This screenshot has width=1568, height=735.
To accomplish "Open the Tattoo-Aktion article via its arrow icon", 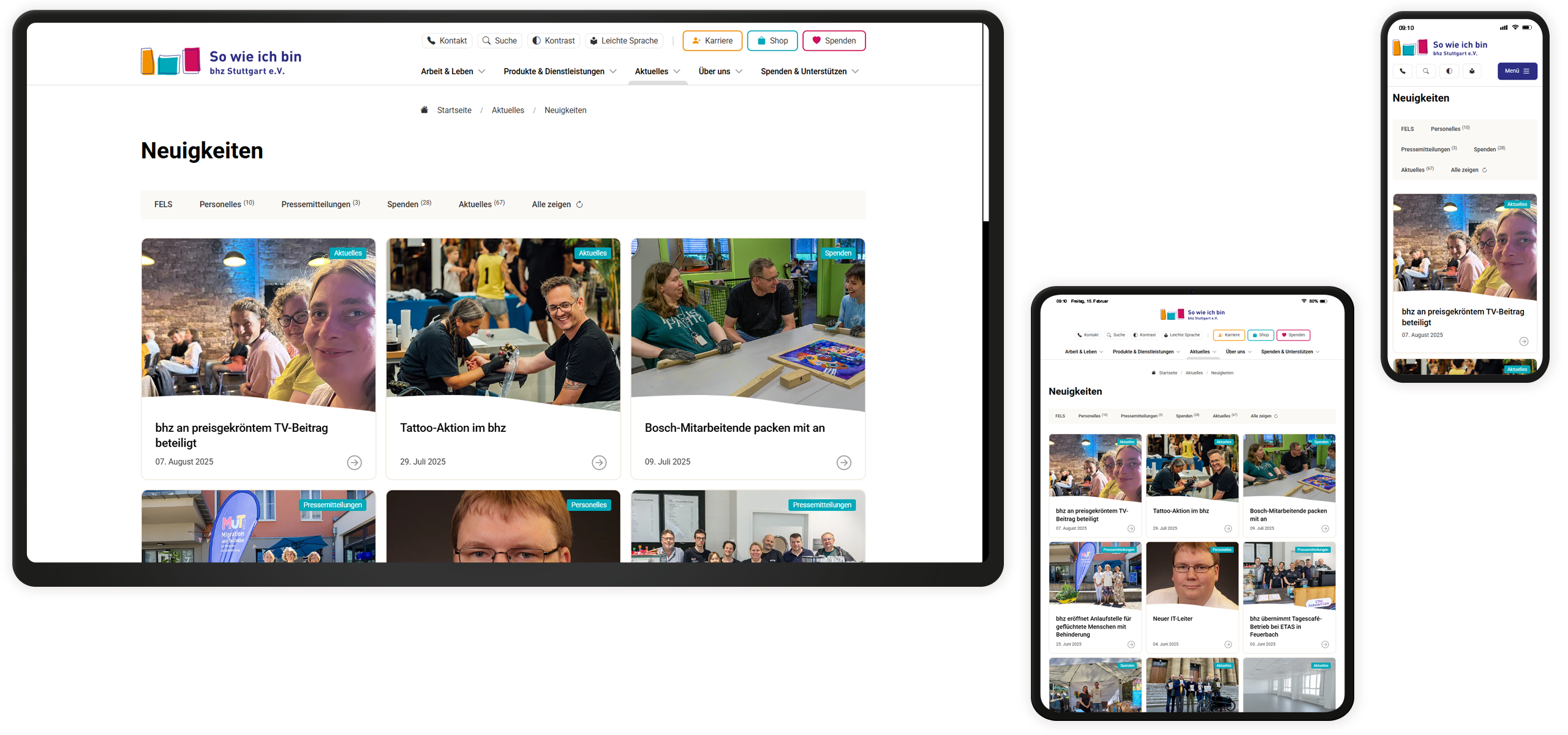I will (598, 462).
